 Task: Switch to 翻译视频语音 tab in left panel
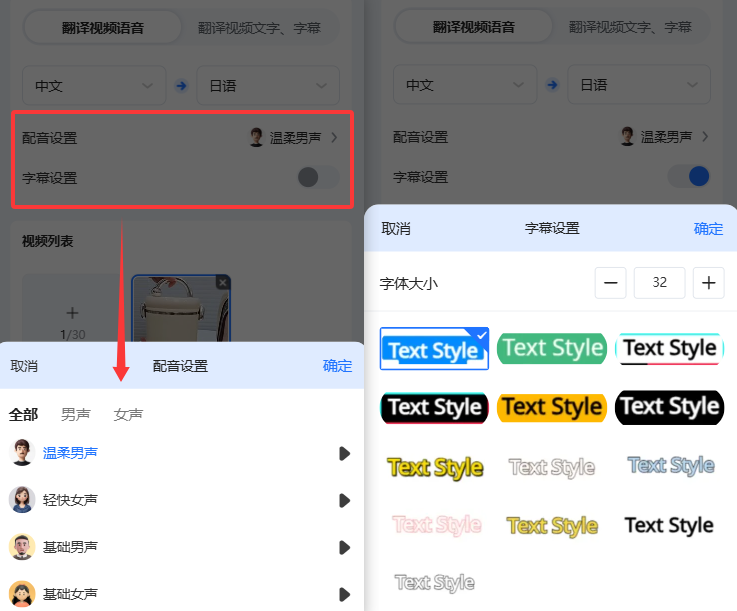point(102,28)
